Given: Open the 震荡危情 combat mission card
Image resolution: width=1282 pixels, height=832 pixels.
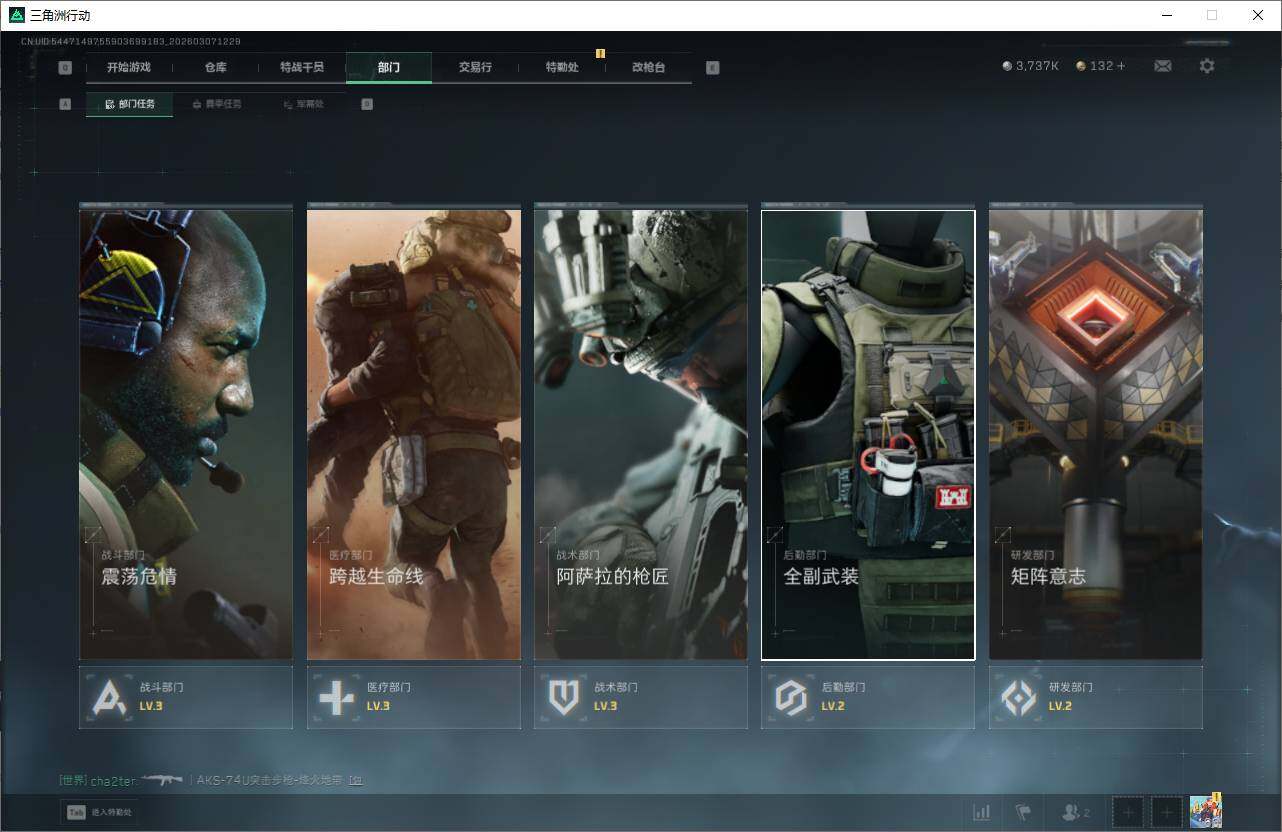Looking at the screenshot, I should coord(186,434).
